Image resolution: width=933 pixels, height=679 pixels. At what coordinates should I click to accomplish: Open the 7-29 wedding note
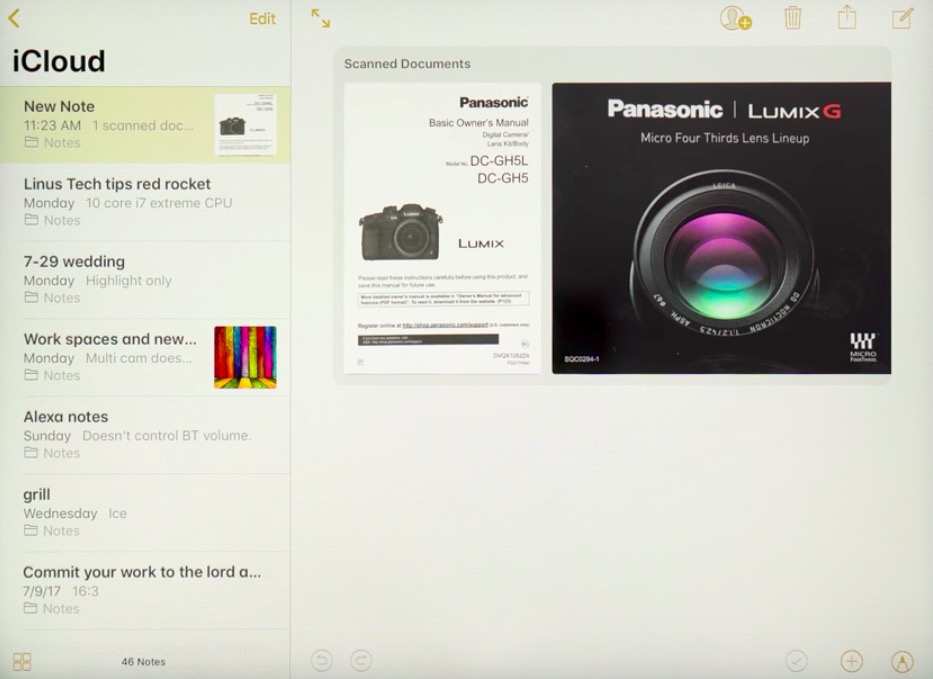pyautogui.click(x=145, y=280)
